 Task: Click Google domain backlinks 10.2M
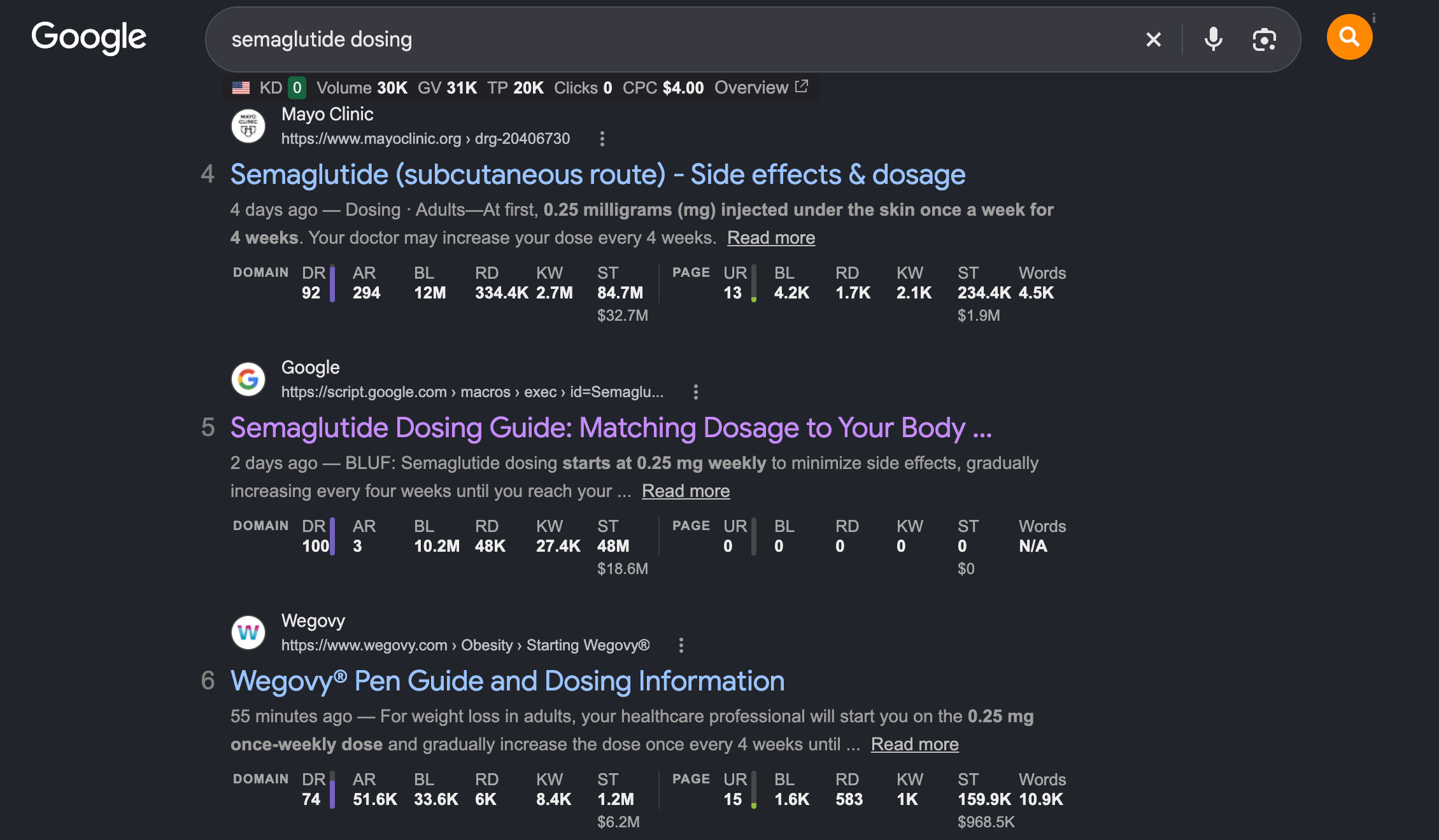pos(437,546)
